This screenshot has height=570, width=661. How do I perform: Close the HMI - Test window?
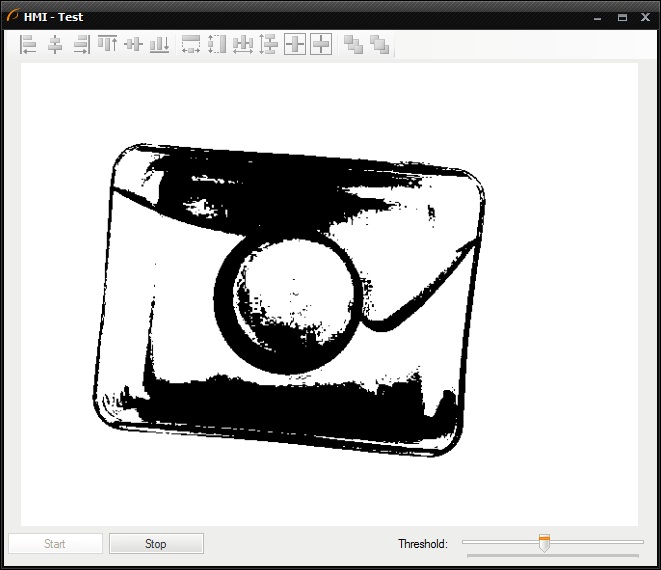643,17
